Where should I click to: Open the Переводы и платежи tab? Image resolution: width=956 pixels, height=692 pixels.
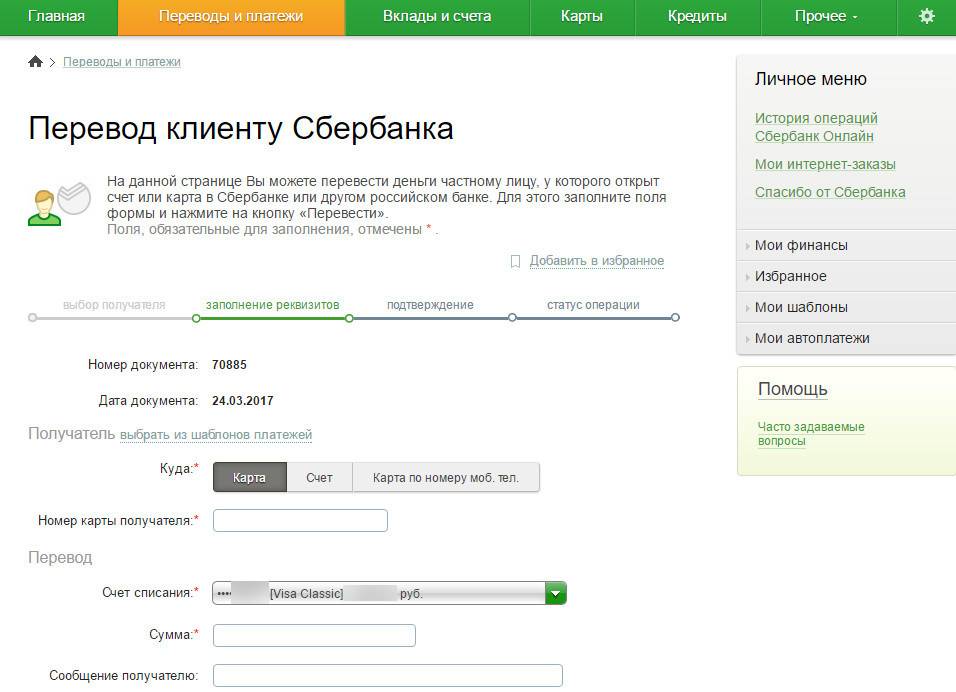pos(231,16)
